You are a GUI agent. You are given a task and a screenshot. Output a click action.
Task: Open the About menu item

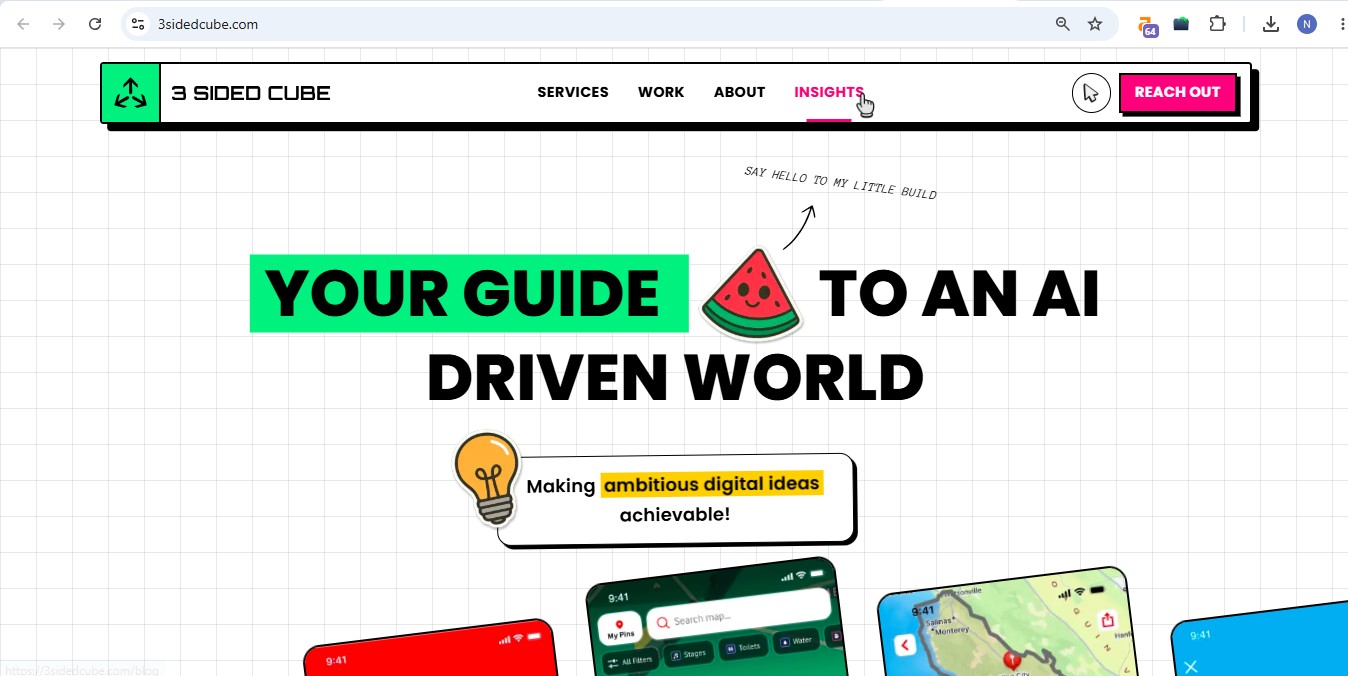(x=739, y=92)
